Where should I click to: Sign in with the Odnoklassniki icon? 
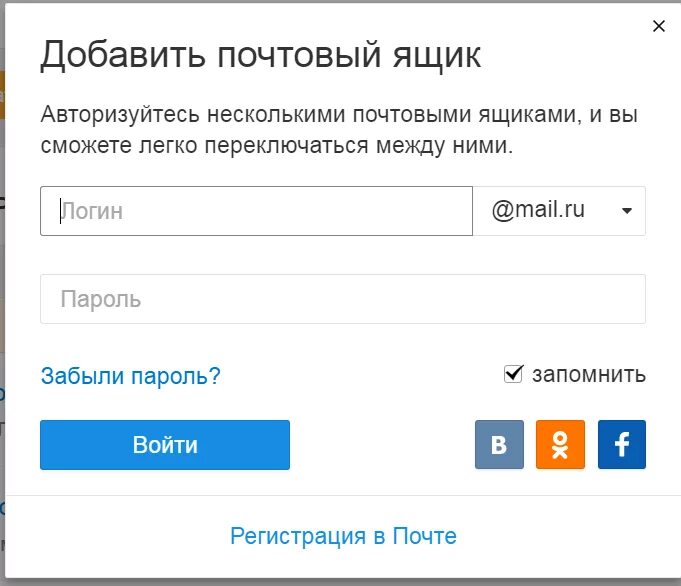pyautogui.click(x=560, y=444)
